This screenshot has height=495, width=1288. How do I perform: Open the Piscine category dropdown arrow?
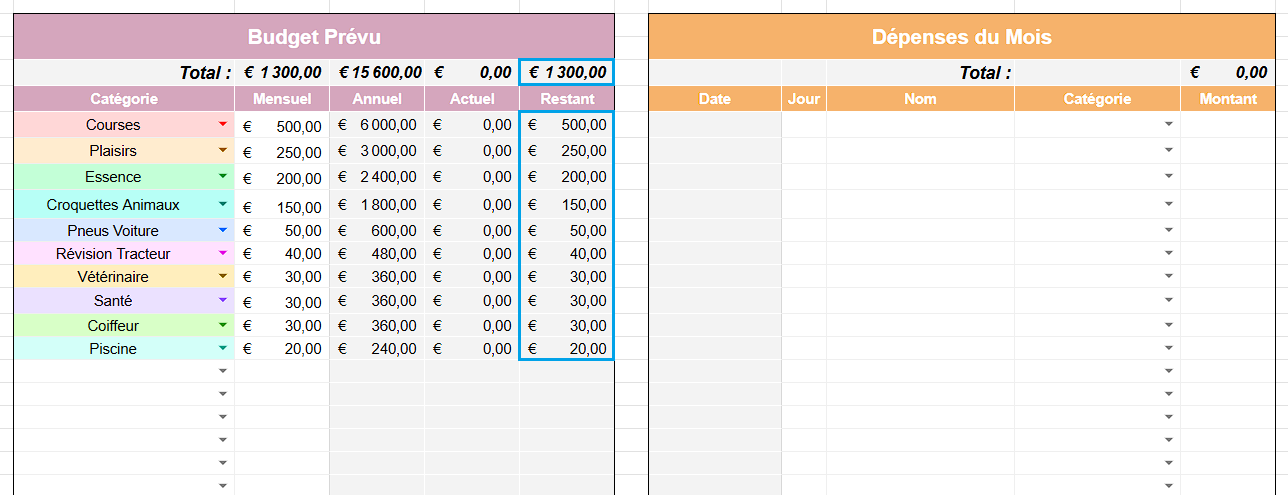pyautogui.click(x=223, y=349)
